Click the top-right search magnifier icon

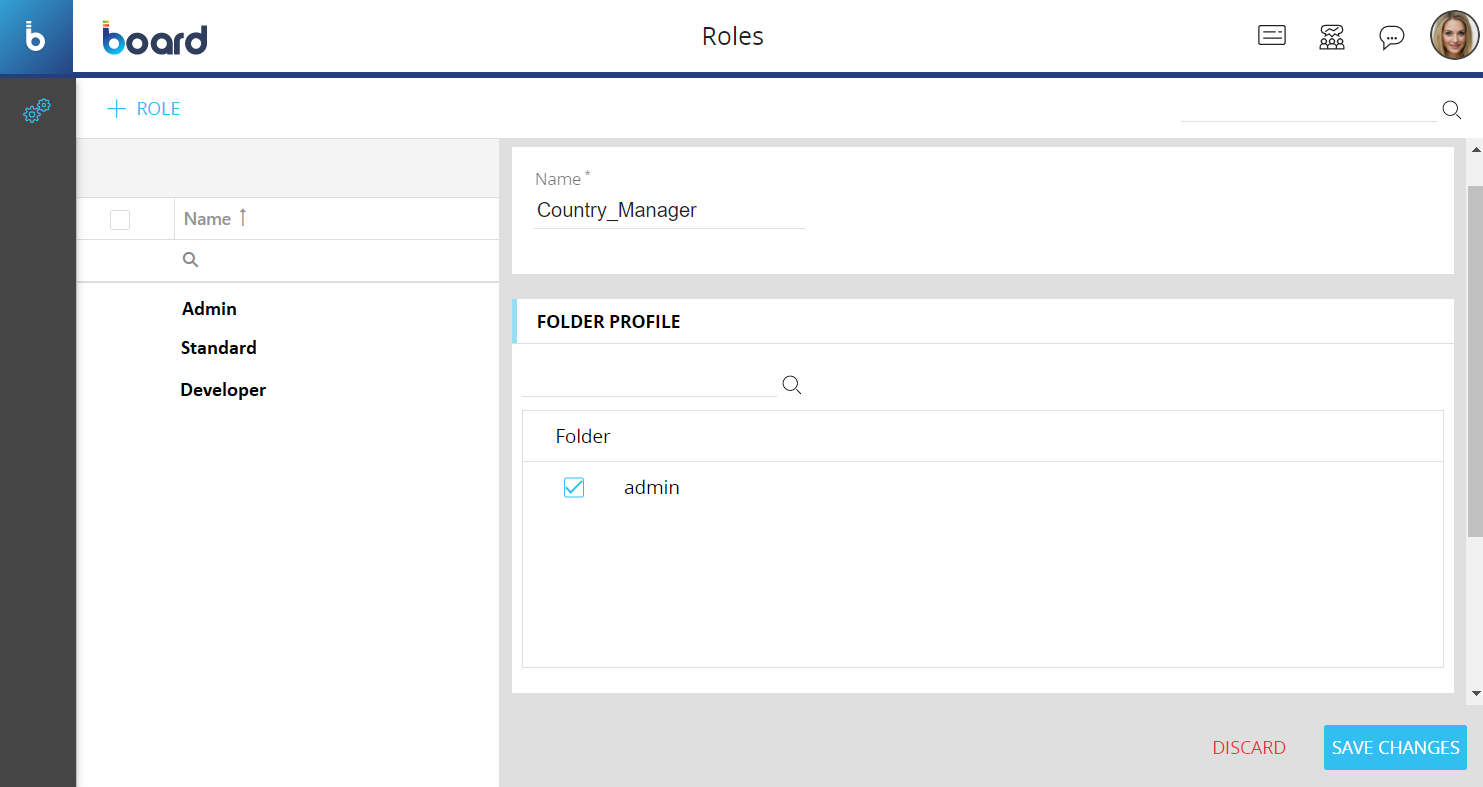click(x=1452, y=110)
